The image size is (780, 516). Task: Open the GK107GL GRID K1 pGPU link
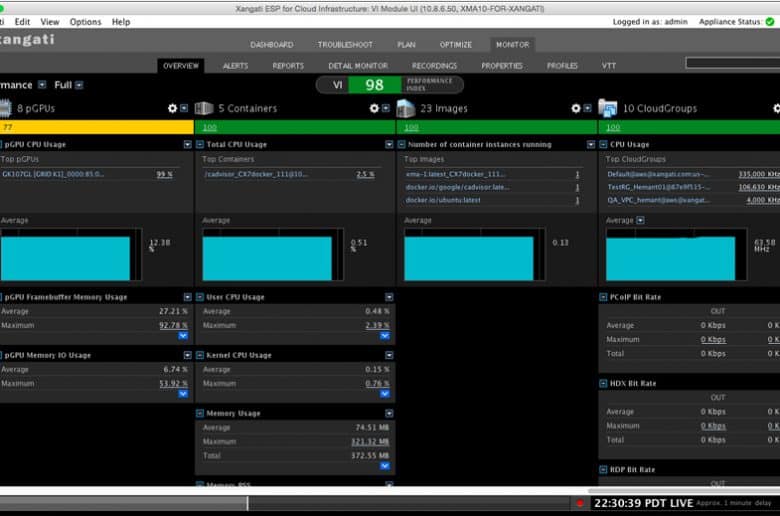(x=53, y=174)
